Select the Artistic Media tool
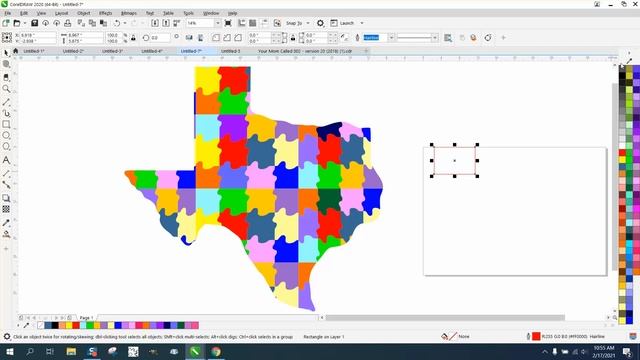 pyautogui.click(x=6, y=113)
